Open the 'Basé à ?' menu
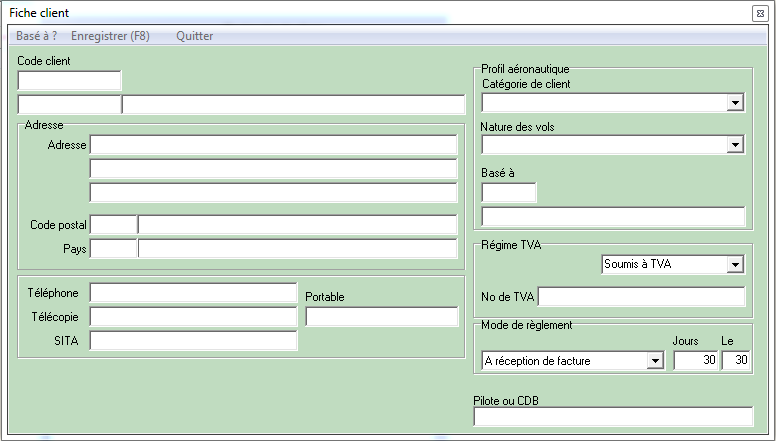 click(x=36, y=36)
